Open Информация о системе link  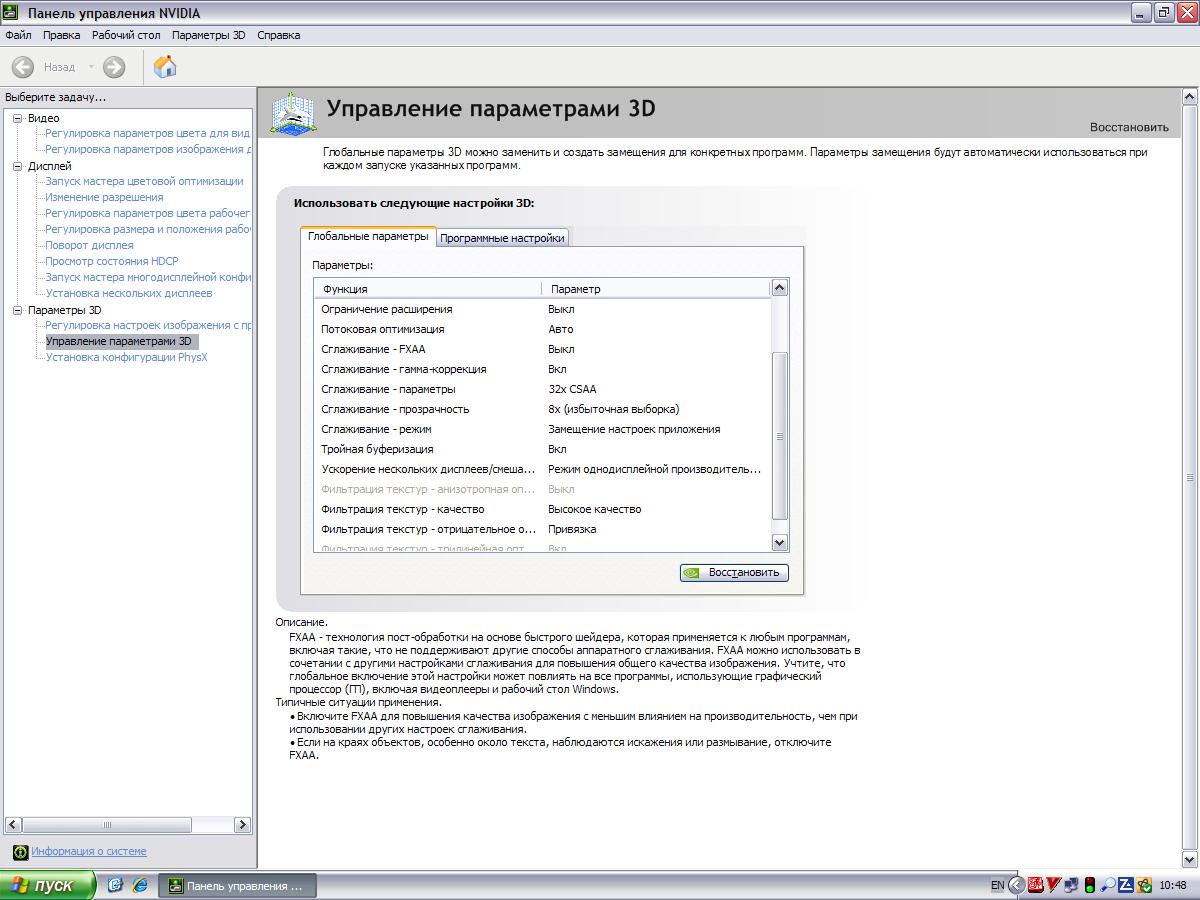click(89, 852)
